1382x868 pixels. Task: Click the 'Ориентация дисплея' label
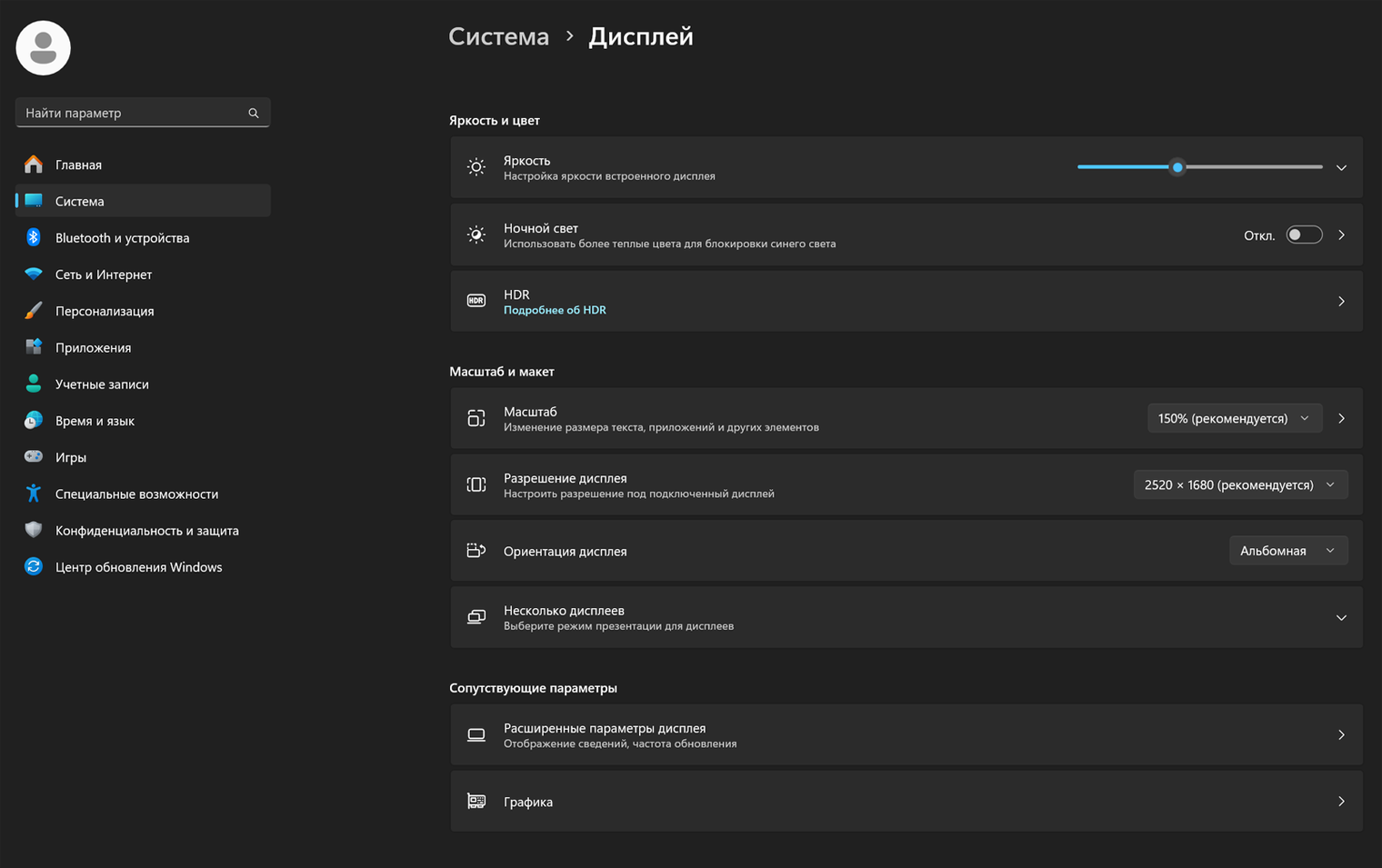[x=566, y=551]
